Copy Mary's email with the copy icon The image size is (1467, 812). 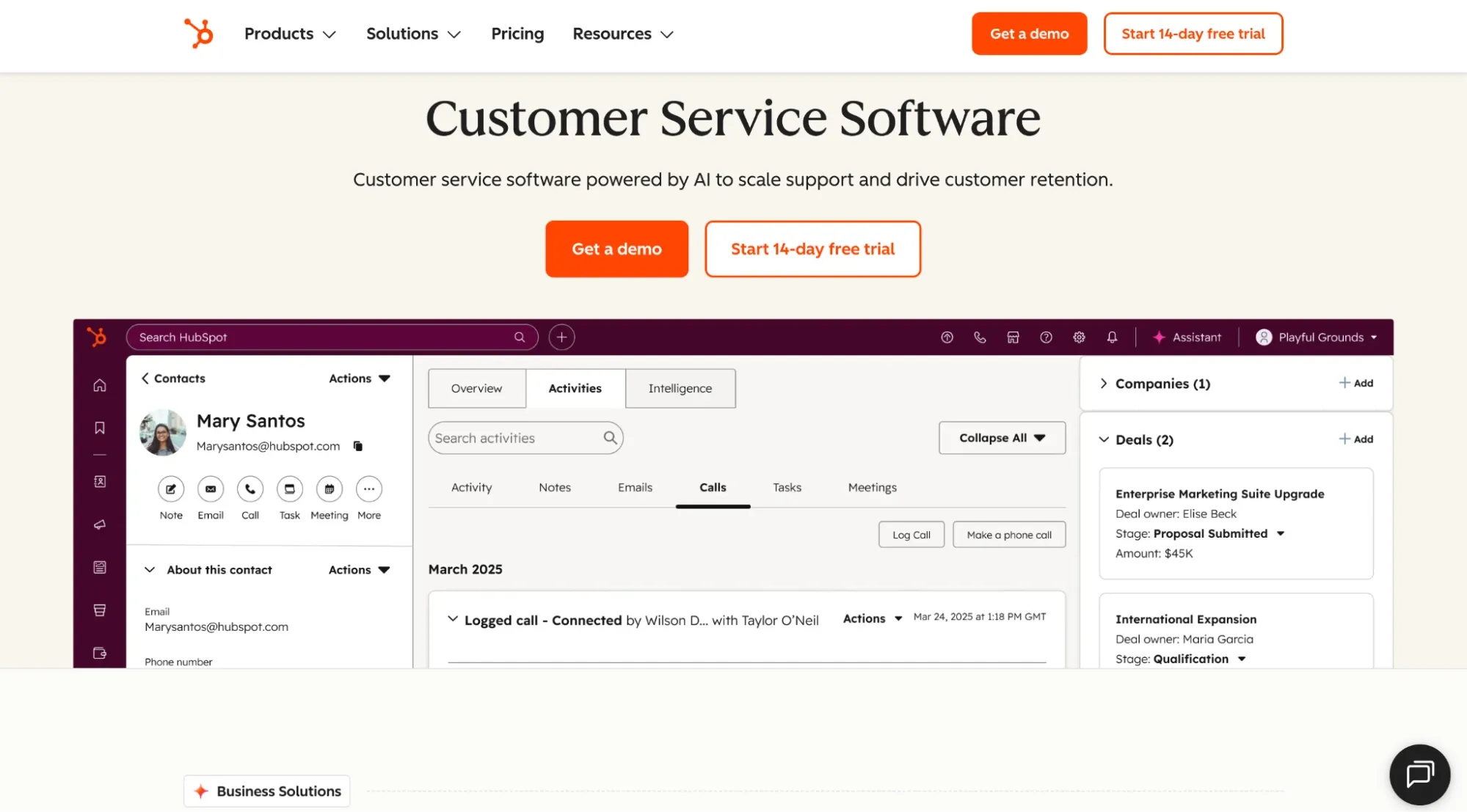point(357,445)
